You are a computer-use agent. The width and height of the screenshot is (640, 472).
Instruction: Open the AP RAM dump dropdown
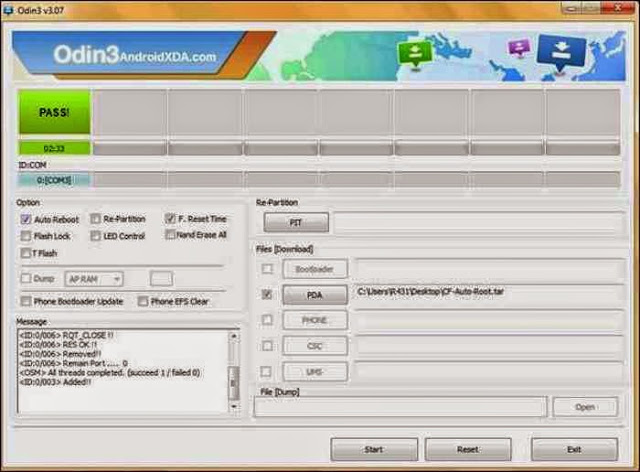click(x=94, y=279)
